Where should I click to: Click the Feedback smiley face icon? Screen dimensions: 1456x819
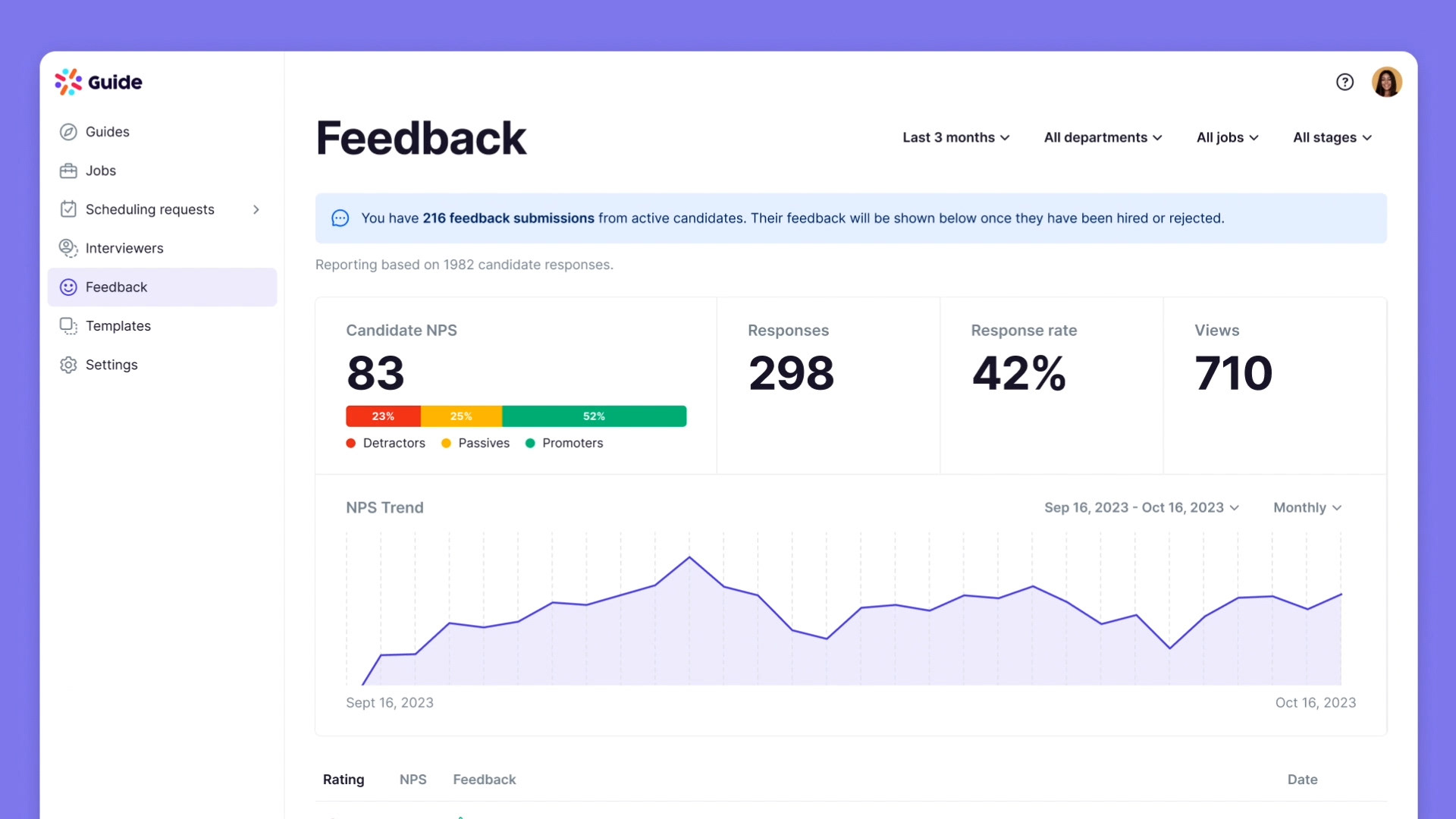coord(68,287)
